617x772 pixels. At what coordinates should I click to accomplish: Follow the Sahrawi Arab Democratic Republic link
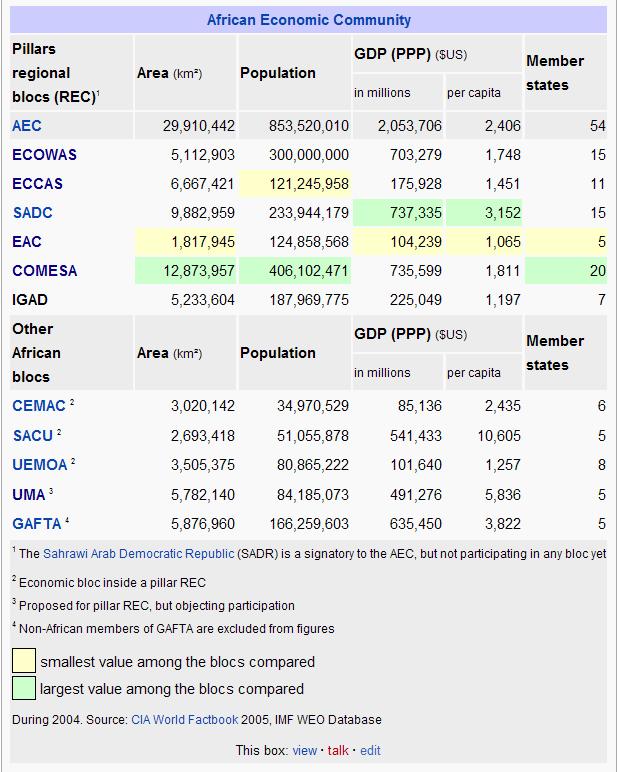pos(138,553)
